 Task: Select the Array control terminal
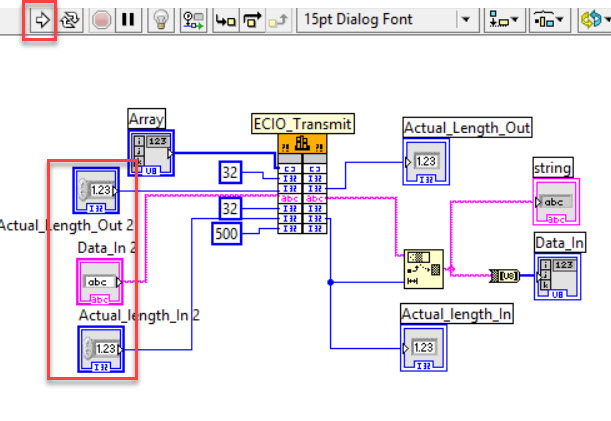(151, 153)
